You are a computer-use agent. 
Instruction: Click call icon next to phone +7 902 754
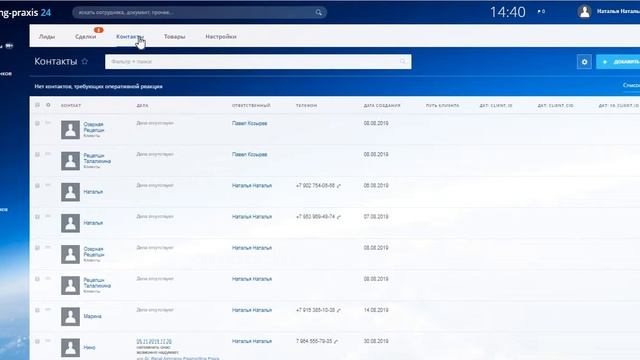pyautogui.click(x=339, y=186)
